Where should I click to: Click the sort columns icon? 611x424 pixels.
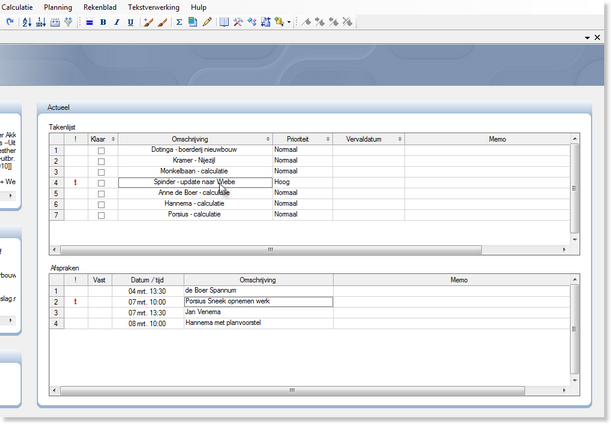click(x=41, y=22)
